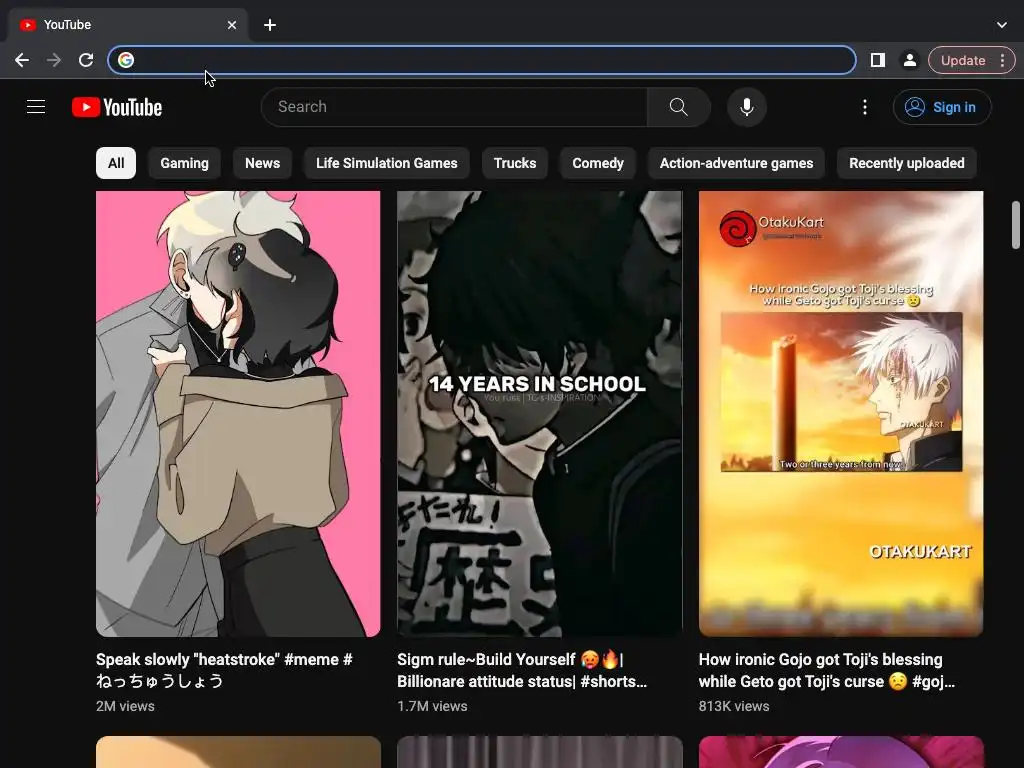Open the How ironic Gojo got Toji's blessing title
This screenshot has width=1024, height=768.
tap(827, 670)
